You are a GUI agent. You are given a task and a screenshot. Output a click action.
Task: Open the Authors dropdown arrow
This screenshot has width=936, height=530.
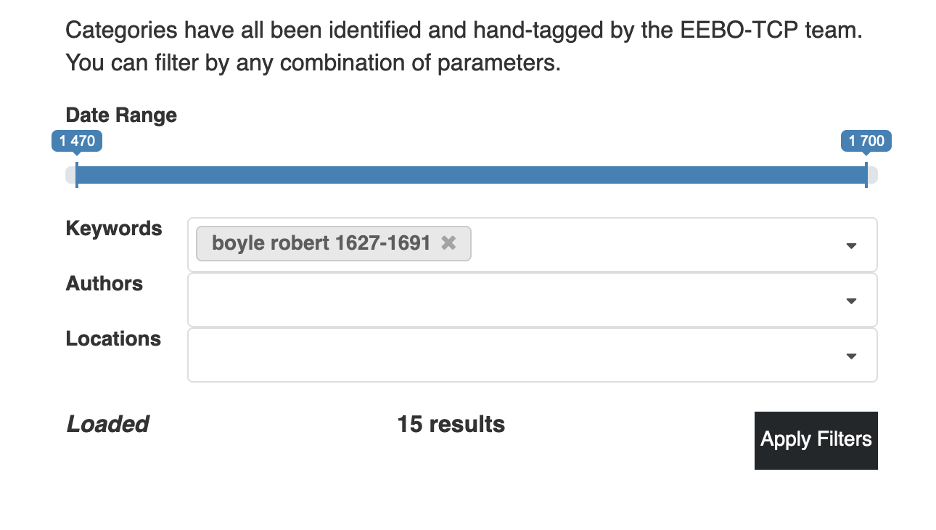click(x=851, y=301)
